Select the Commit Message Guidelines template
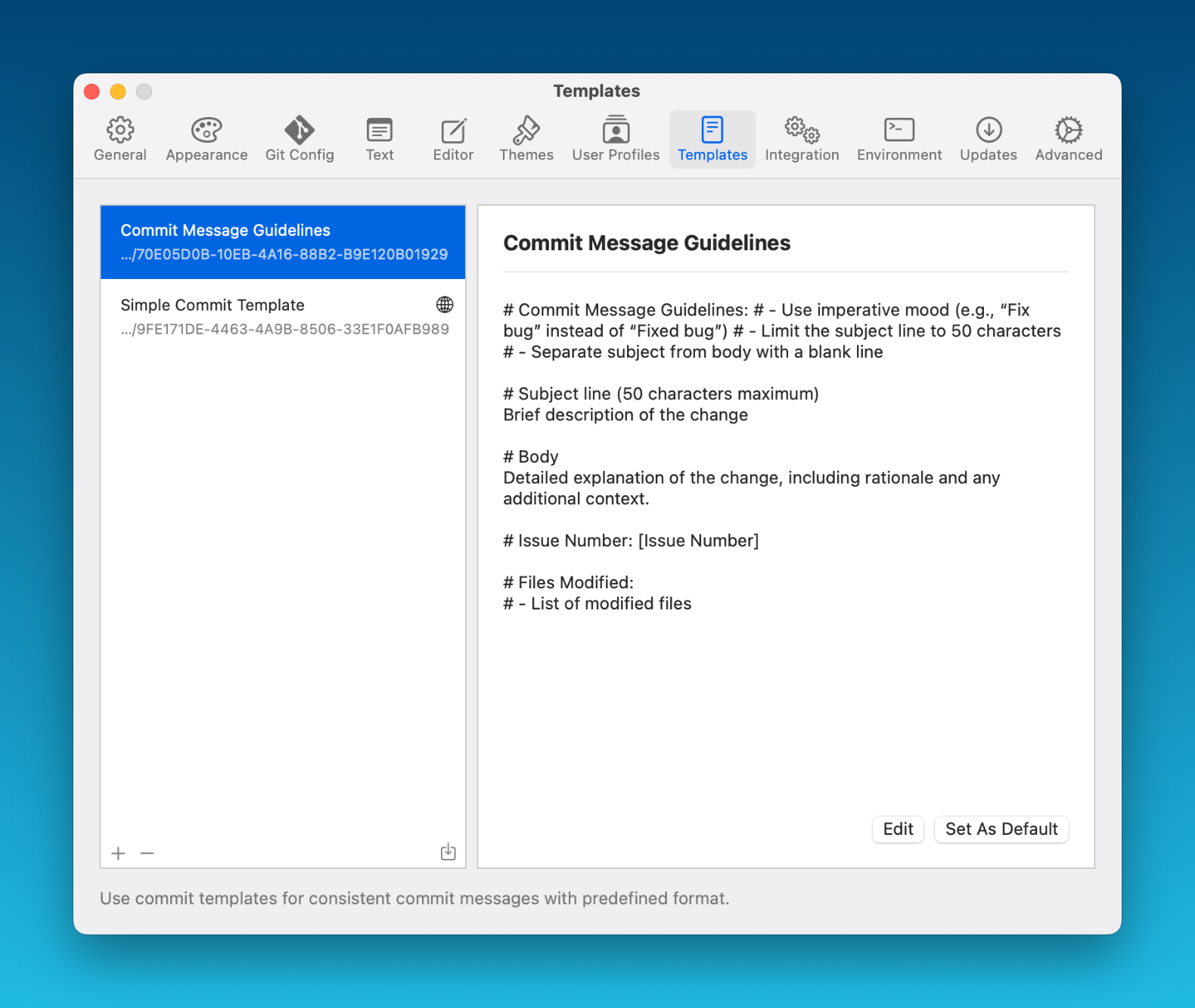This screenshot has height=1008, width=1195. pyautogui.click(x=283, y=242)
